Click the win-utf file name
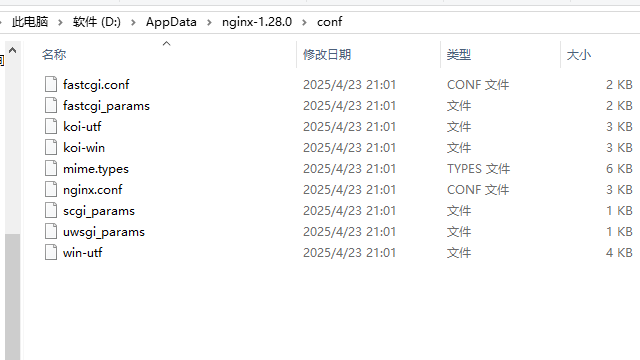This screenshot has width=640, height=360. 82,253
